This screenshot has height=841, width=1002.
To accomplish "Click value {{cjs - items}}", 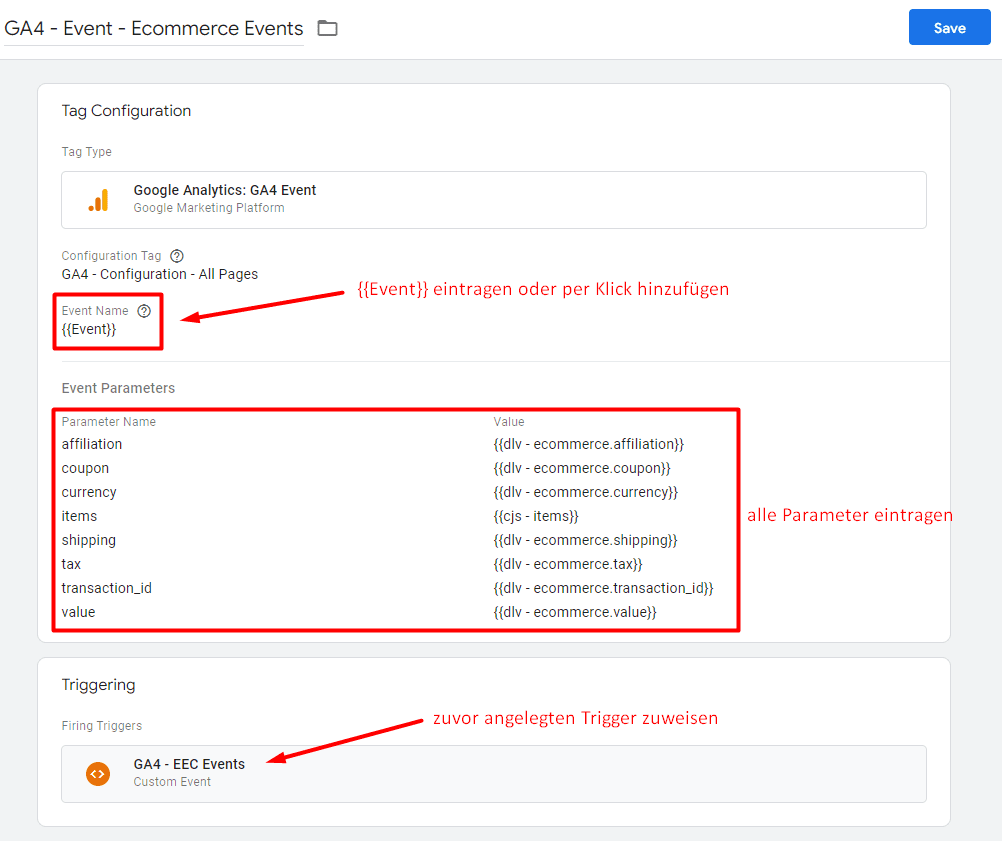I will (x=536, y=516).
